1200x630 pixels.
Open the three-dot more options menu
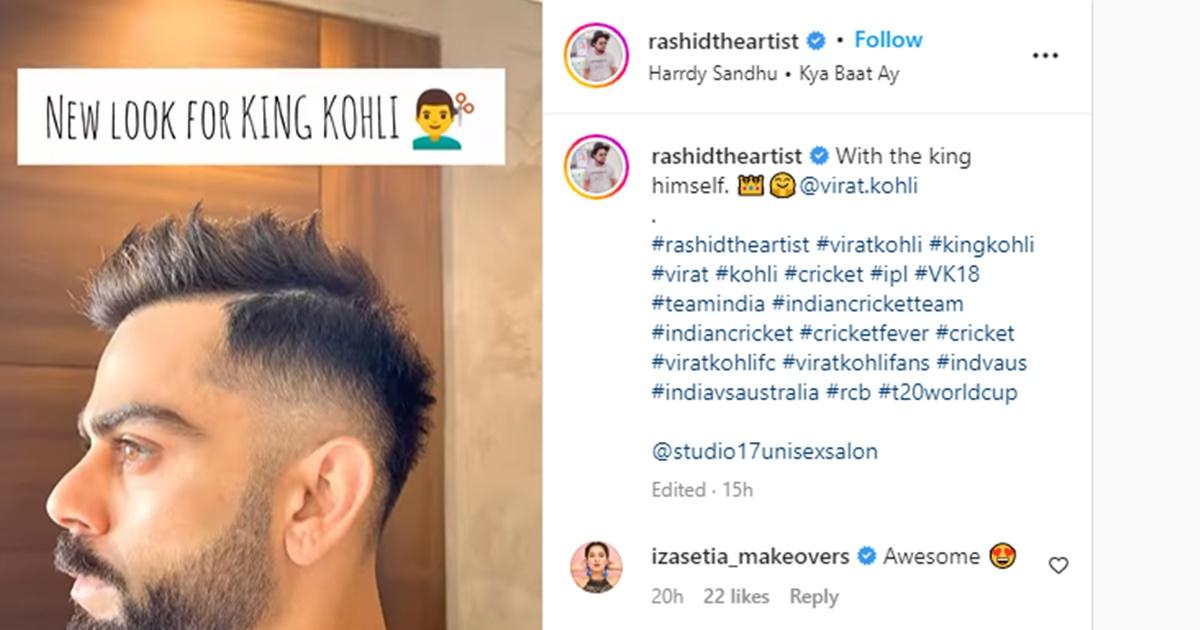click(1044, 57)
